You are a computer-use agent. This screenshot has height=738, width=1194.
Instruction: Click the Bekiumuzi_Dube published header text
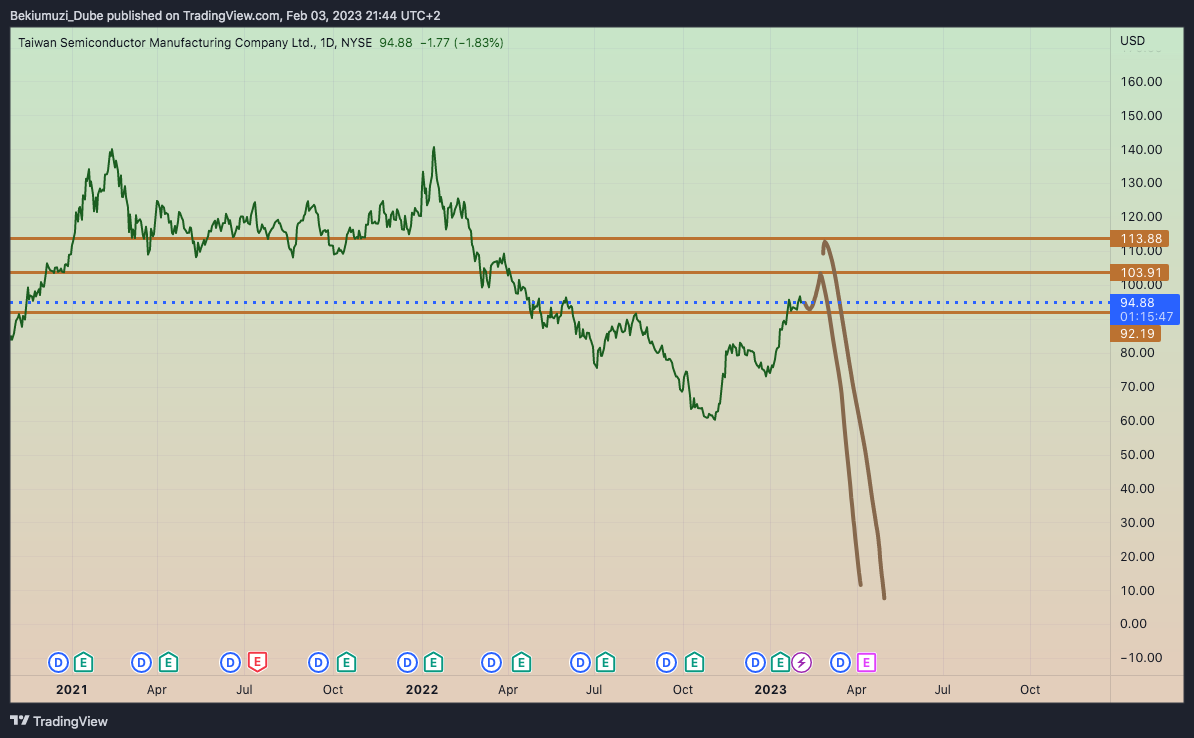(225, 15)
